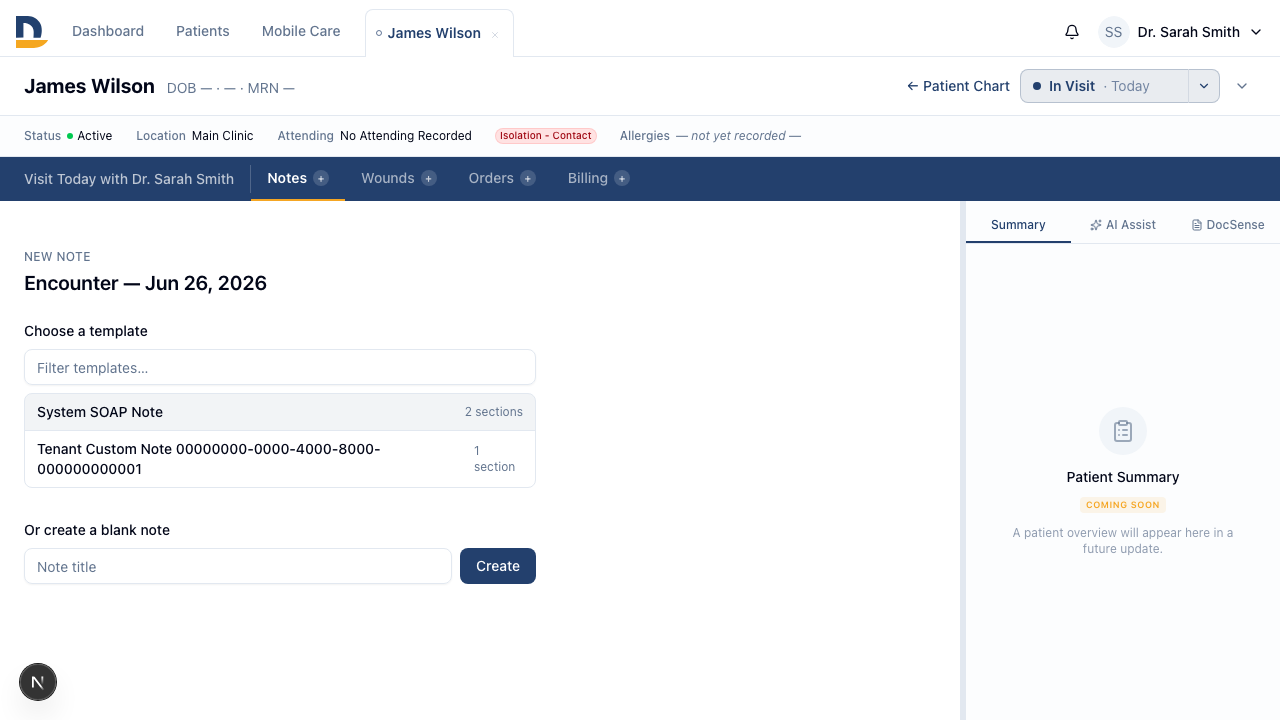1280x720 pixels.
Task: Click the No Attending Recorded text
Action: click(406, 136)
